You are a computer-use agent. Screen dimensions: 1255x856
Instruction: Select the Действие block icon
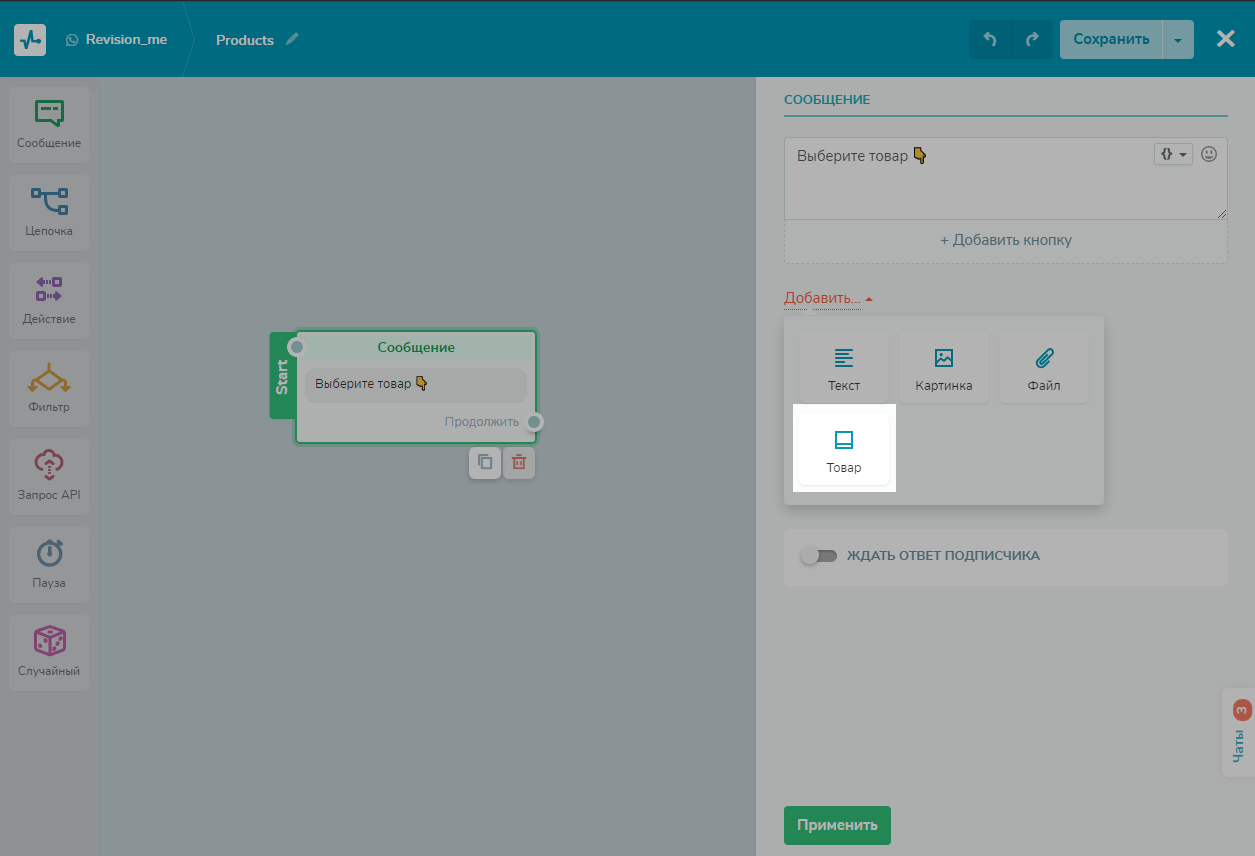pos(49,300)
